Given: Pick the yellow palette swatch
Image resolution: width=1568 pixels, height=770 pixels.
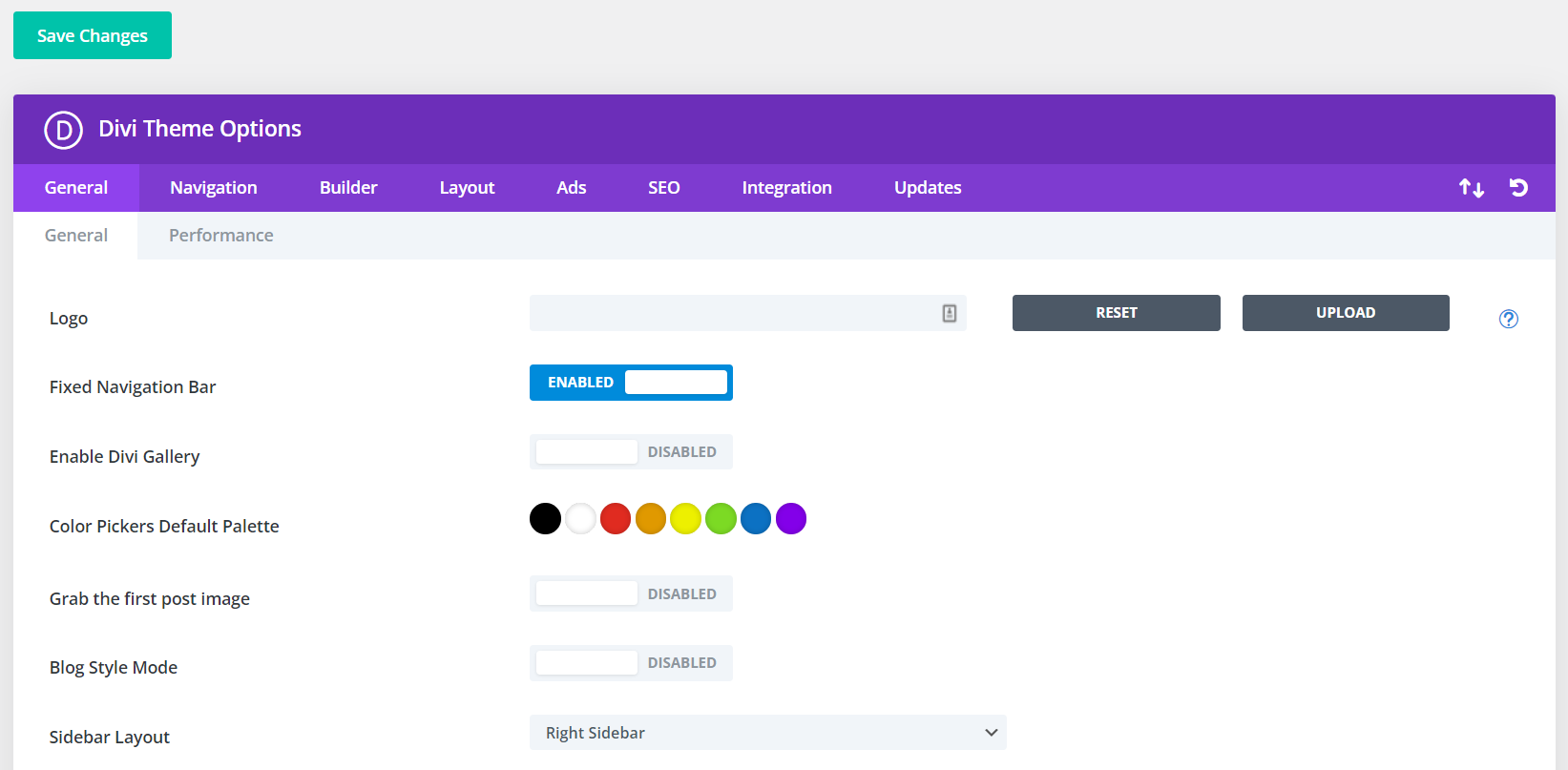Looking at the screenshot, I should coord(685,519).
